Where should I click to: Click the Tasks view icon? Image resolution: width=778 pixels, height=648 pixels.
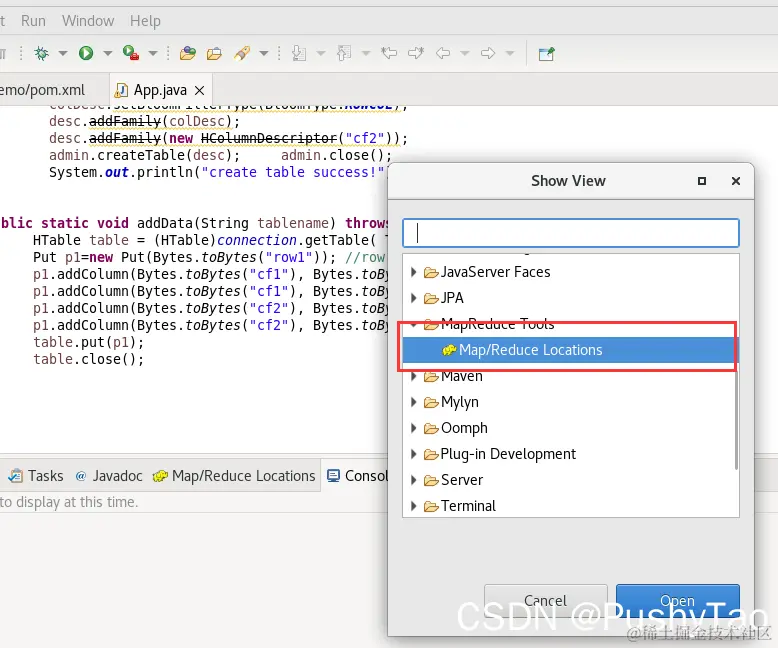coord(15,476)
